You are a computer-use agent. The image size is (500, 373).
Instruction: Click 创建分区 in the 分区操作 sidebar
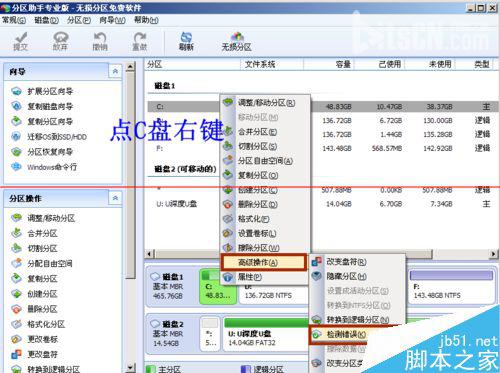[42, 294]
